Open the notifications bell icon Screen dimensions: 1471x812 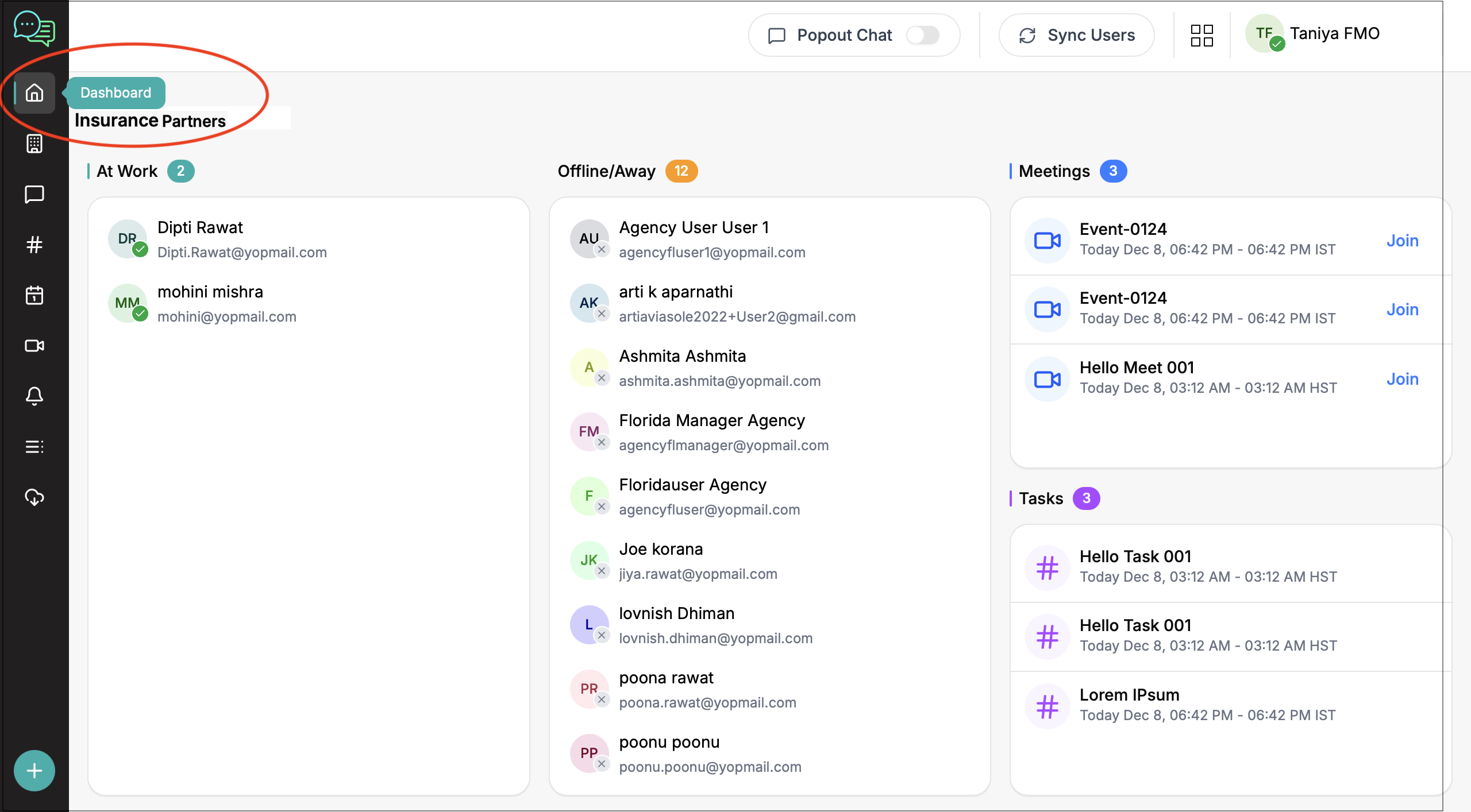point(34,396)
